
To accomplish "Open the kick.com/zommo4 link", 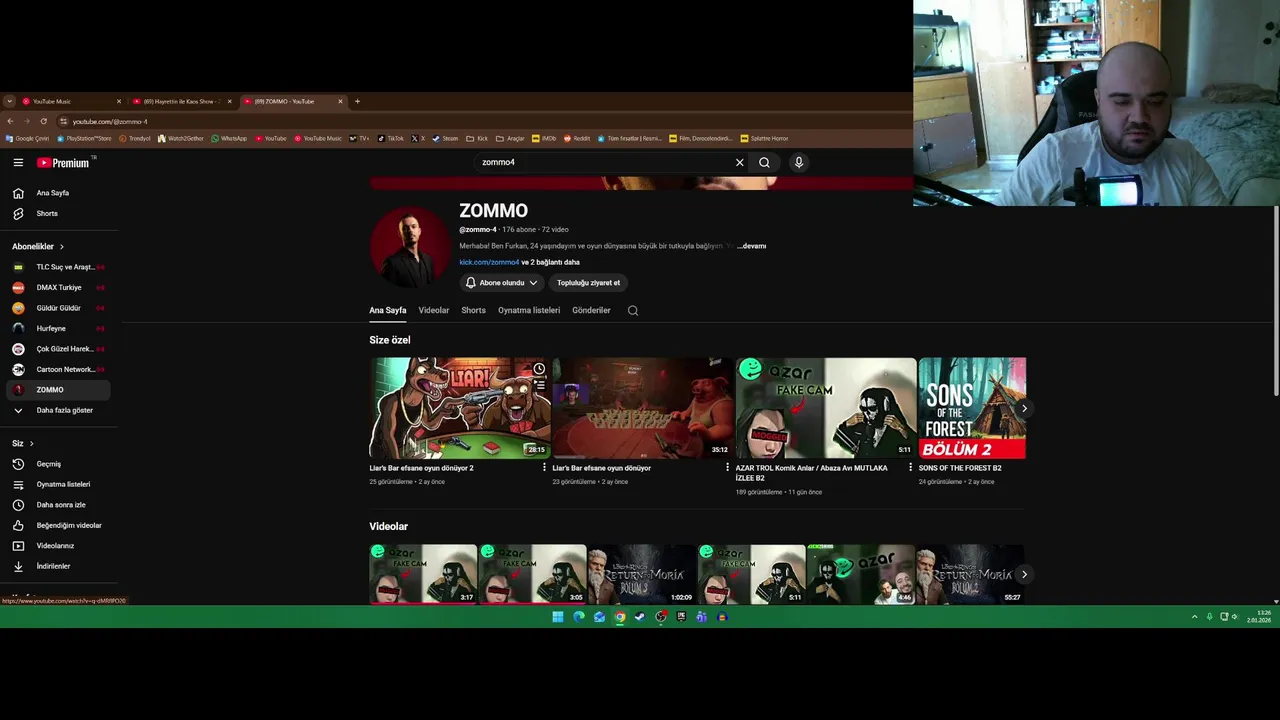I will point(489,262).
